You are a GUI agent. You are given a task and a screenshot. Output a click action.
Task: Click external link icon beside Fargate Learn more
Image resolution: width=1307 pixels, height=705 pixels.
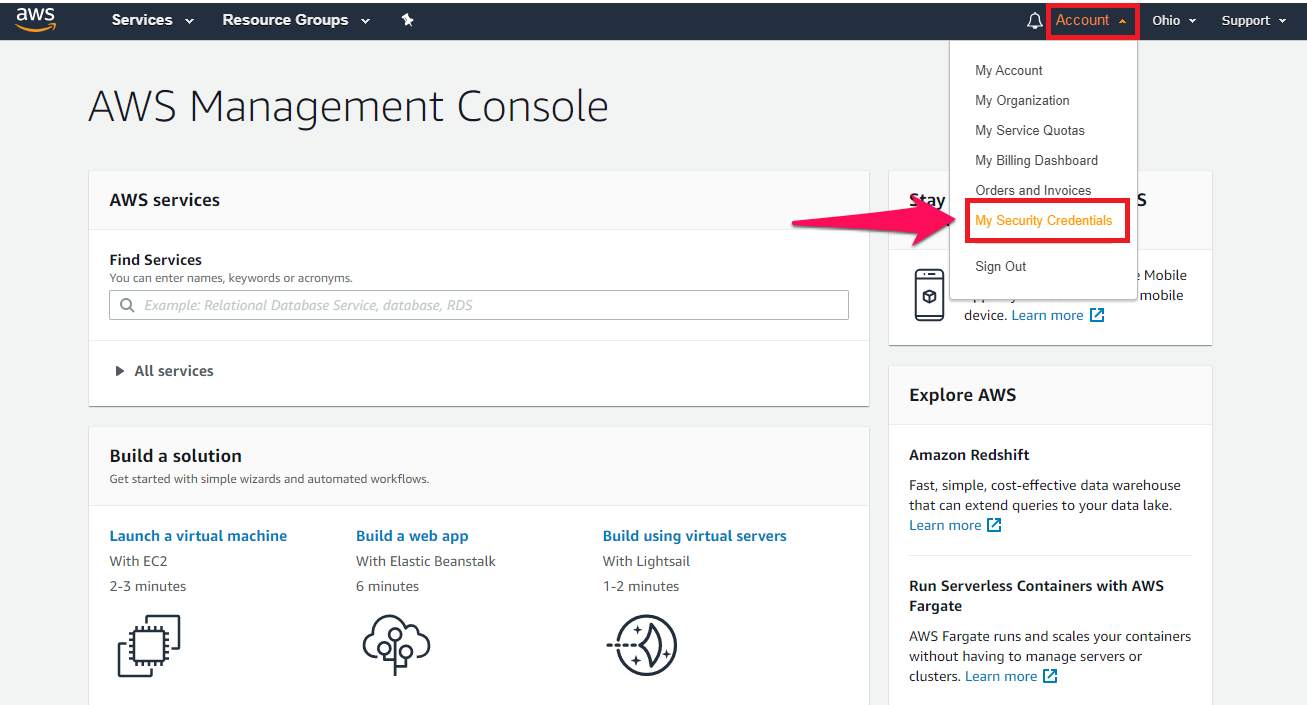(x=1050, y=676)
